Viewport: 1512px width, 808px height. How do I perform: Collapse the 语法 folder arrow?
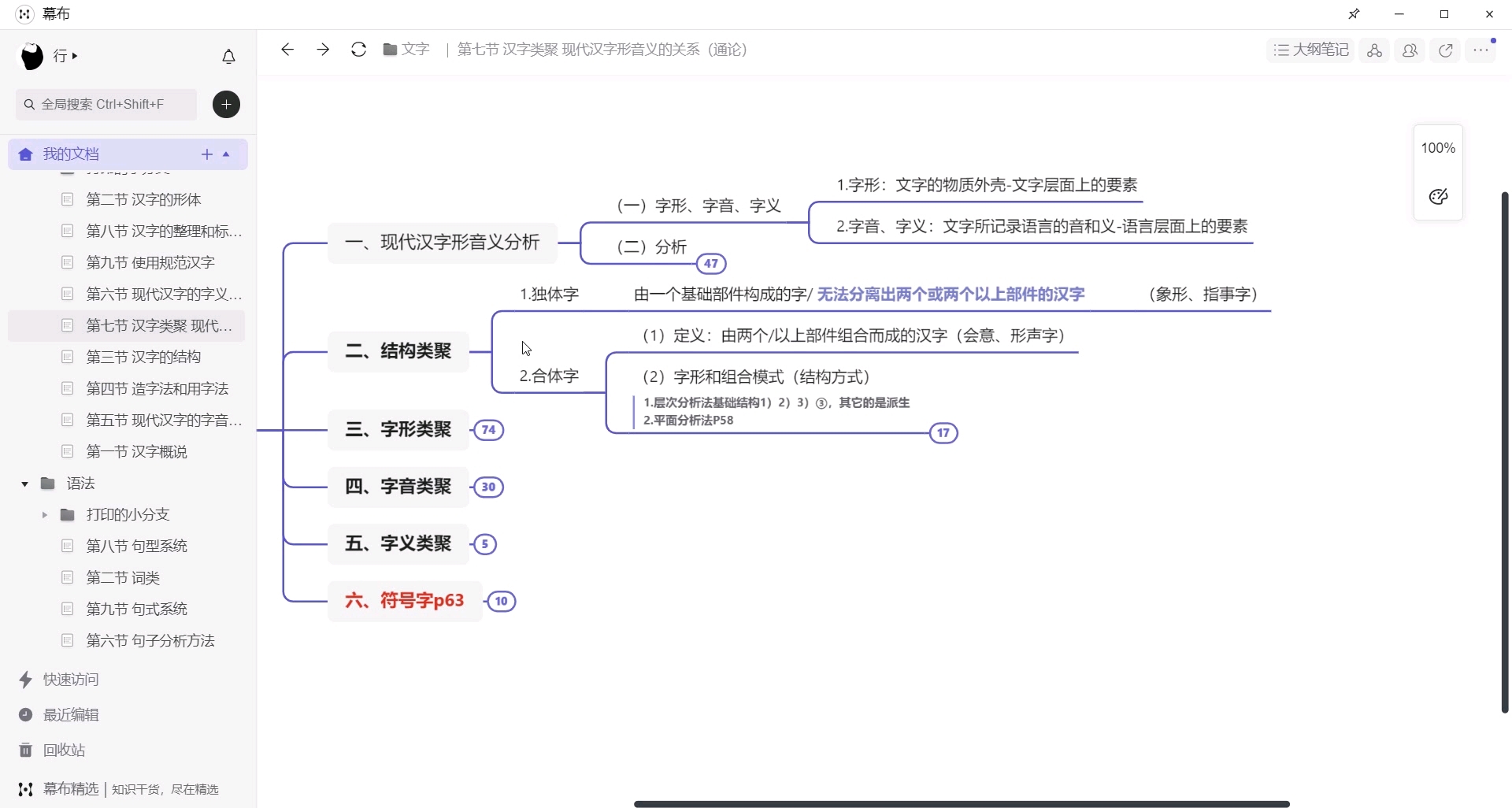coord(24,484)
